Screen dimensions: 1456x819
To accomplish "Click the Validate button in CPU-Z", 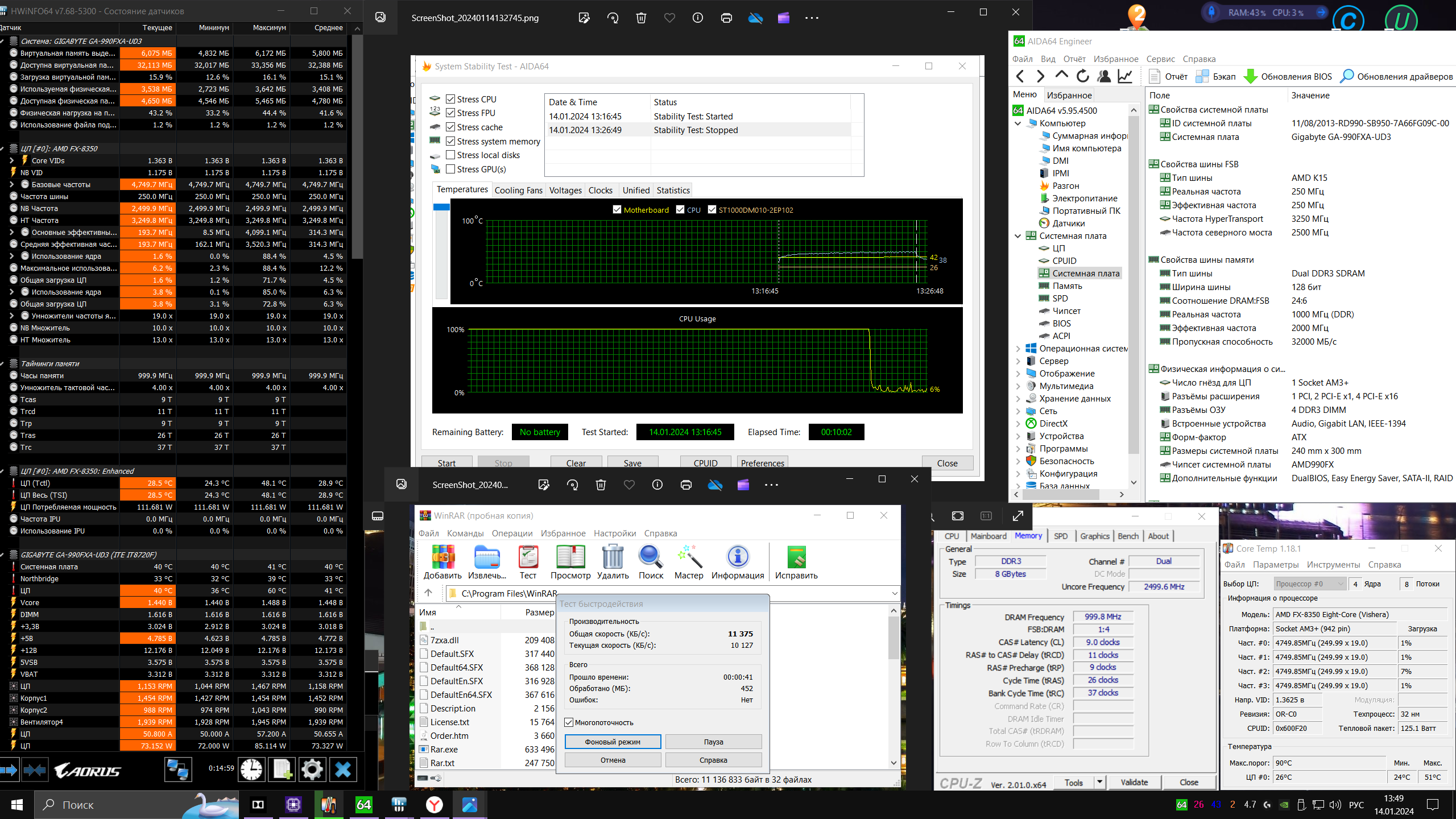I will click(x=1134, y=782).
